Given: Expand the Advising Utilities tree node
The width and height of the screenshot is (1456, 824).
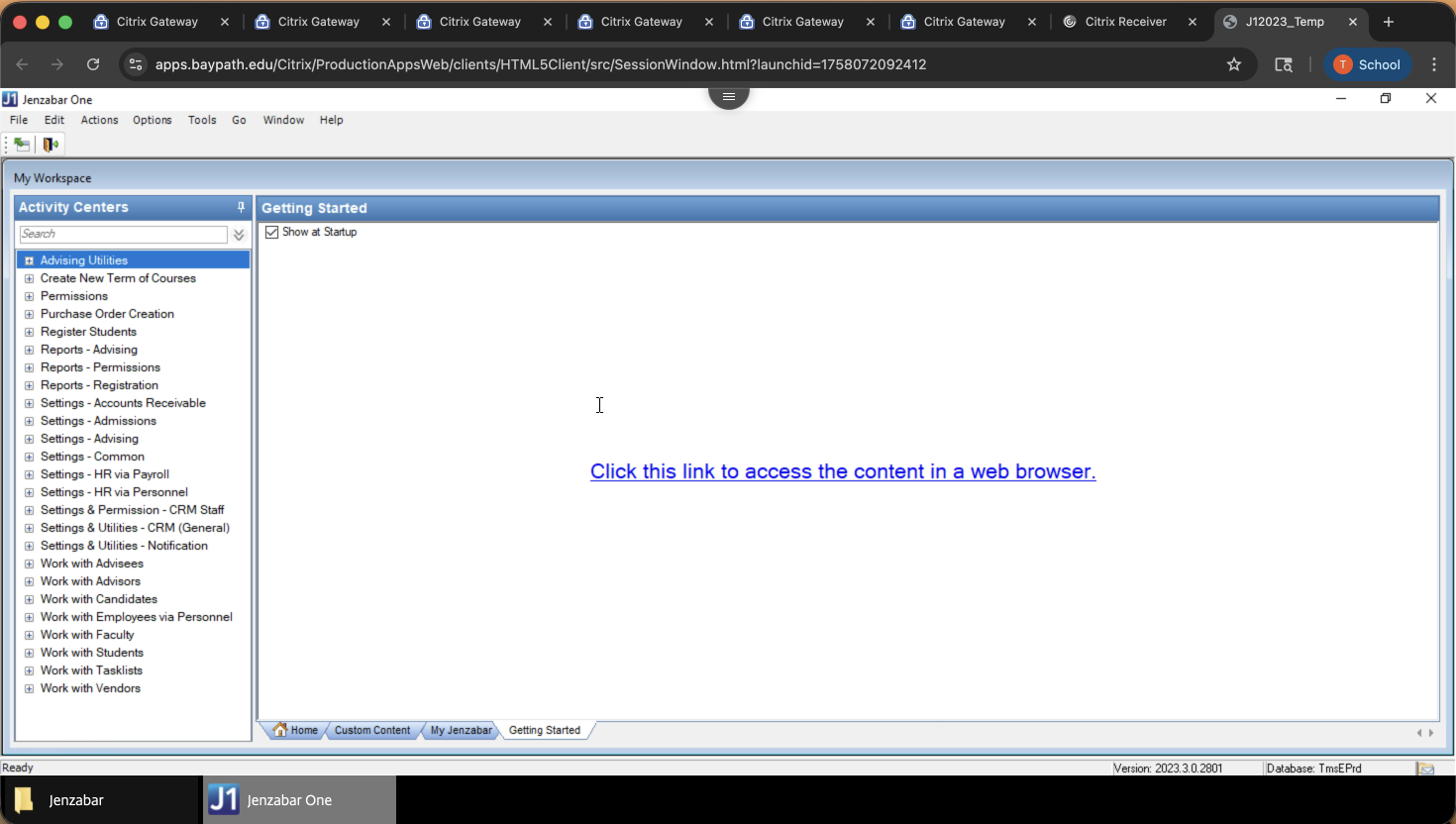Looking at the screenshot, I should pyautogui.click(x=29, y=260).
